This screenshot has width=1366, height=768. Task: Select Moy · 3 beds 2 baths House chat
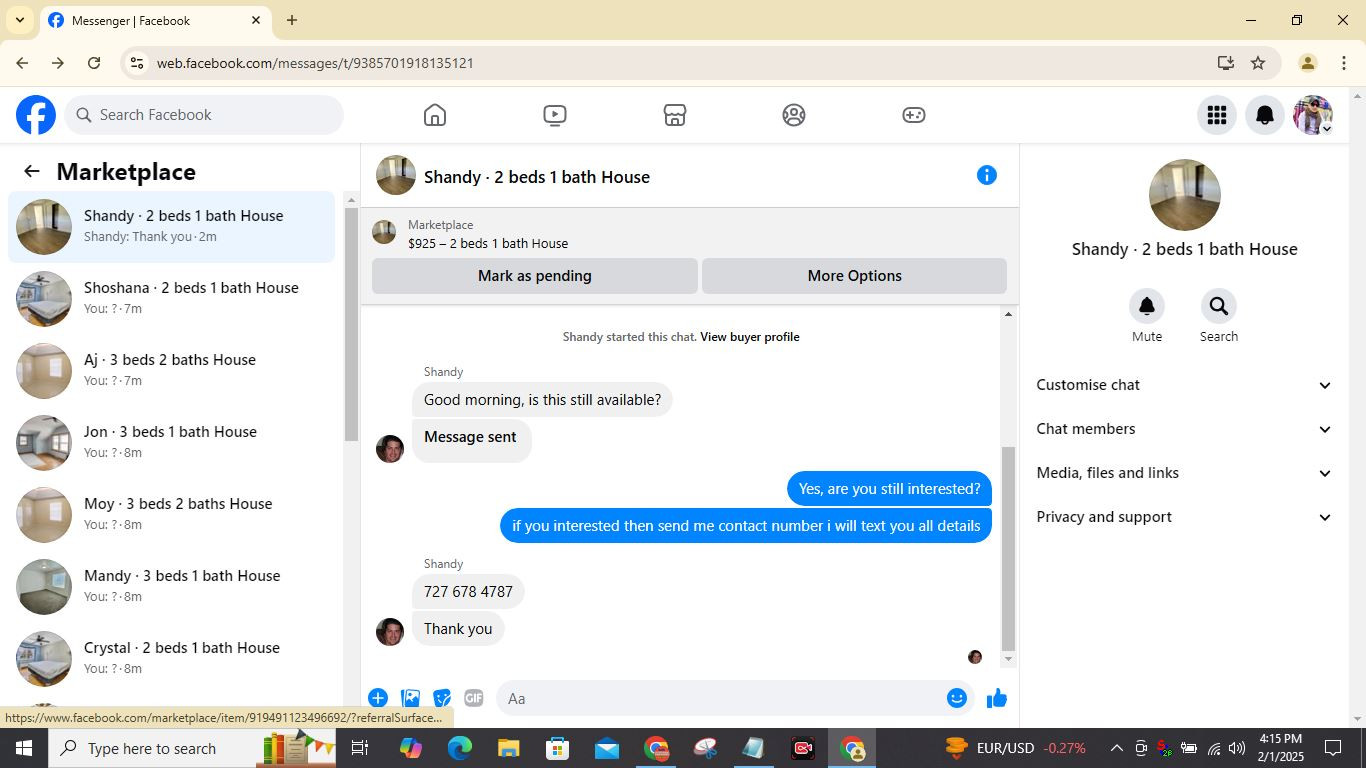pyautogui.click(x=172, y=515)
